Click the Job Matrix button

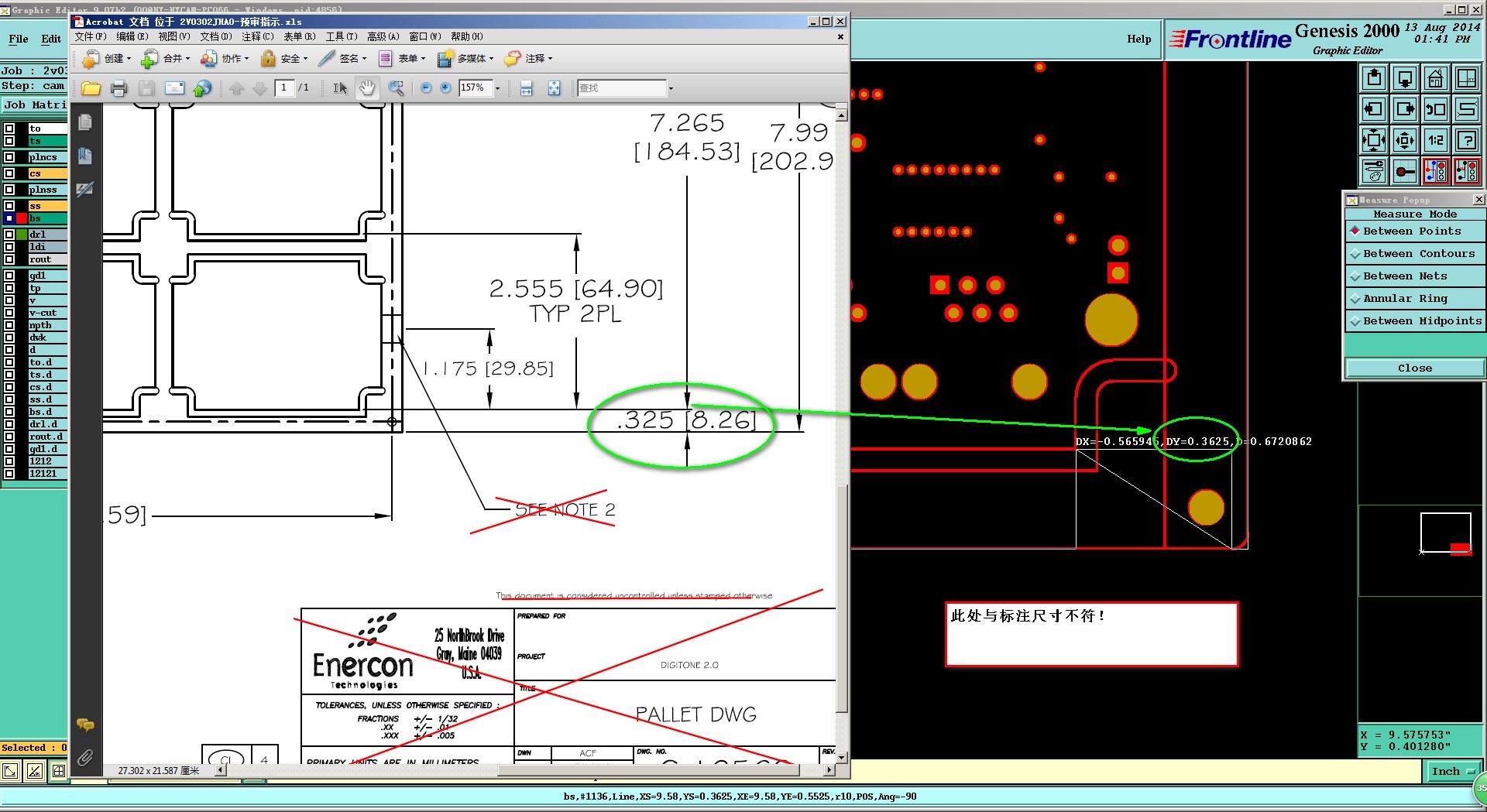pyautogui.click(x=35, y=105)
